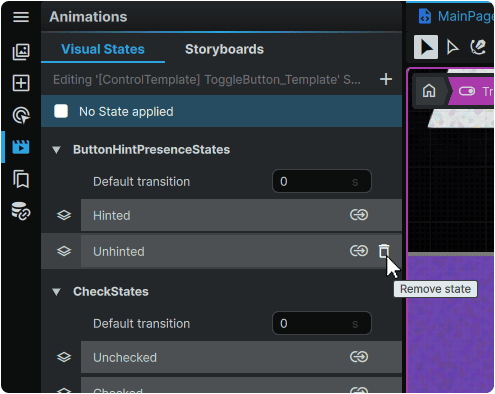Click link icon on Unhinted row
Screen dimensions: 495x394
pyautogui.click(x=359, y=251)
